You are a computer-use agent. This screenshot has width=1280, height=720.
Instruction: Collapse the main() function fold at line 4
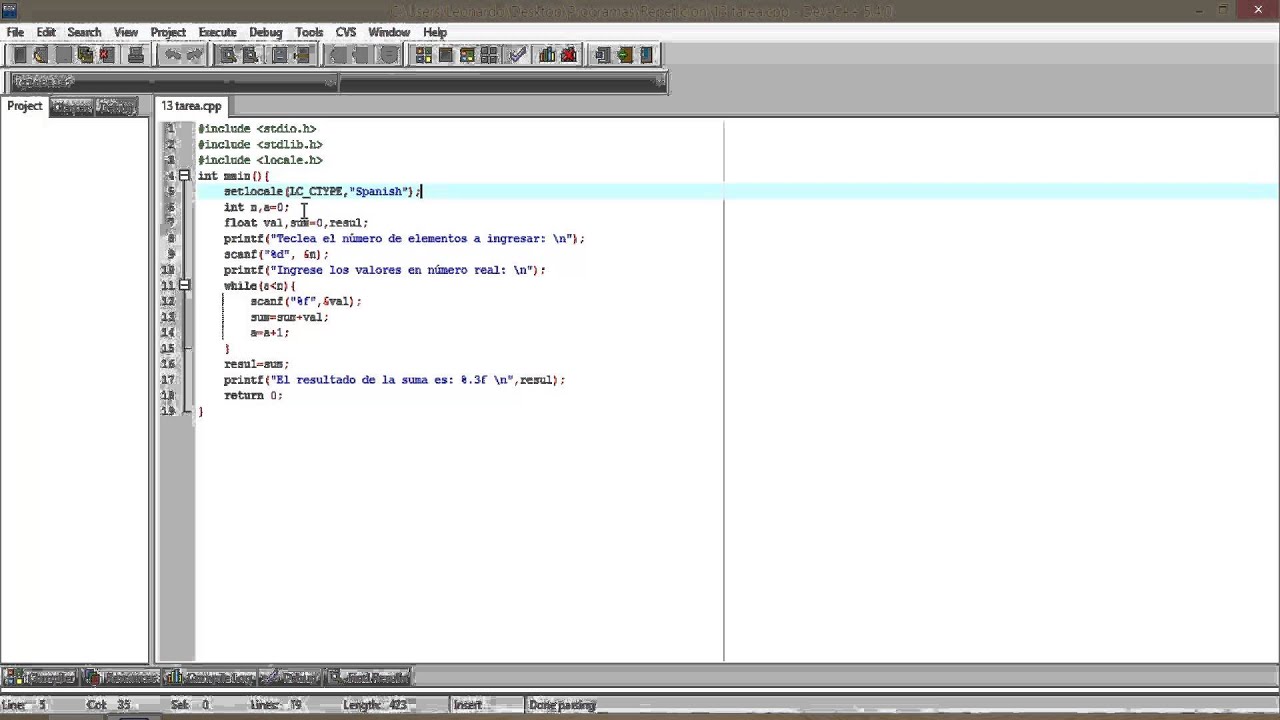pyautogui.click(x=184, y=176)
